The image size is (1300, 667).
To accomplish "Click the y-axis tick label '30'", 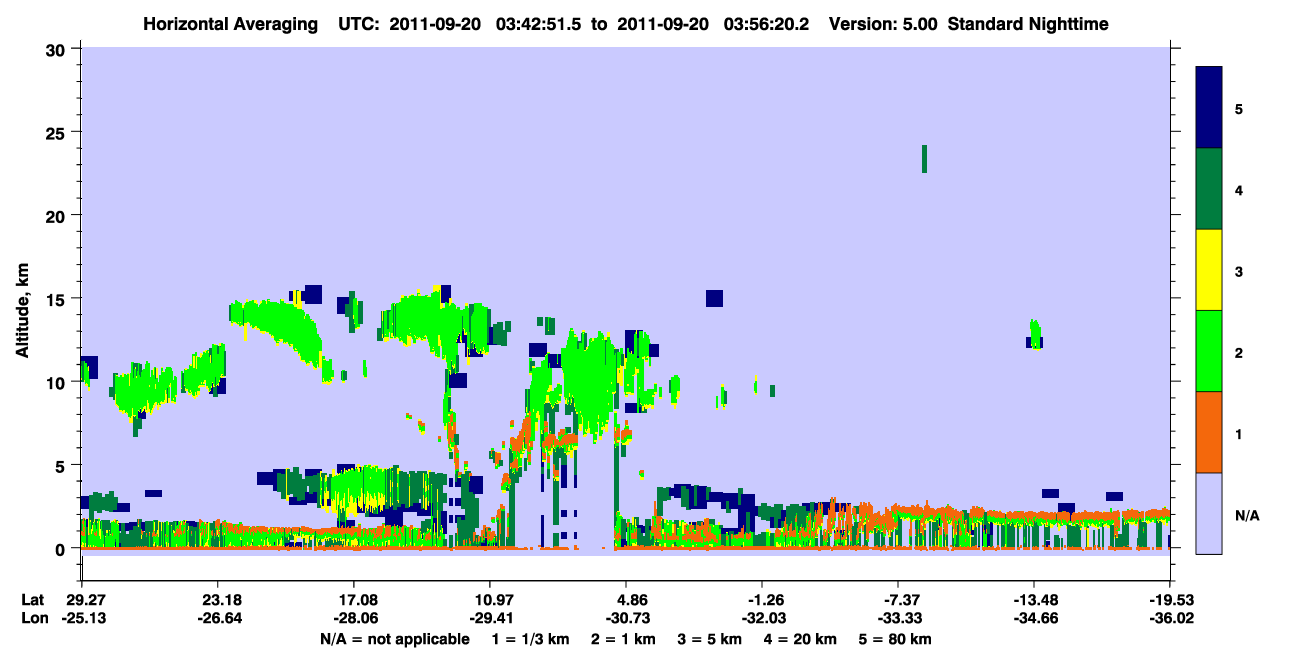I will tap(58, 49).
